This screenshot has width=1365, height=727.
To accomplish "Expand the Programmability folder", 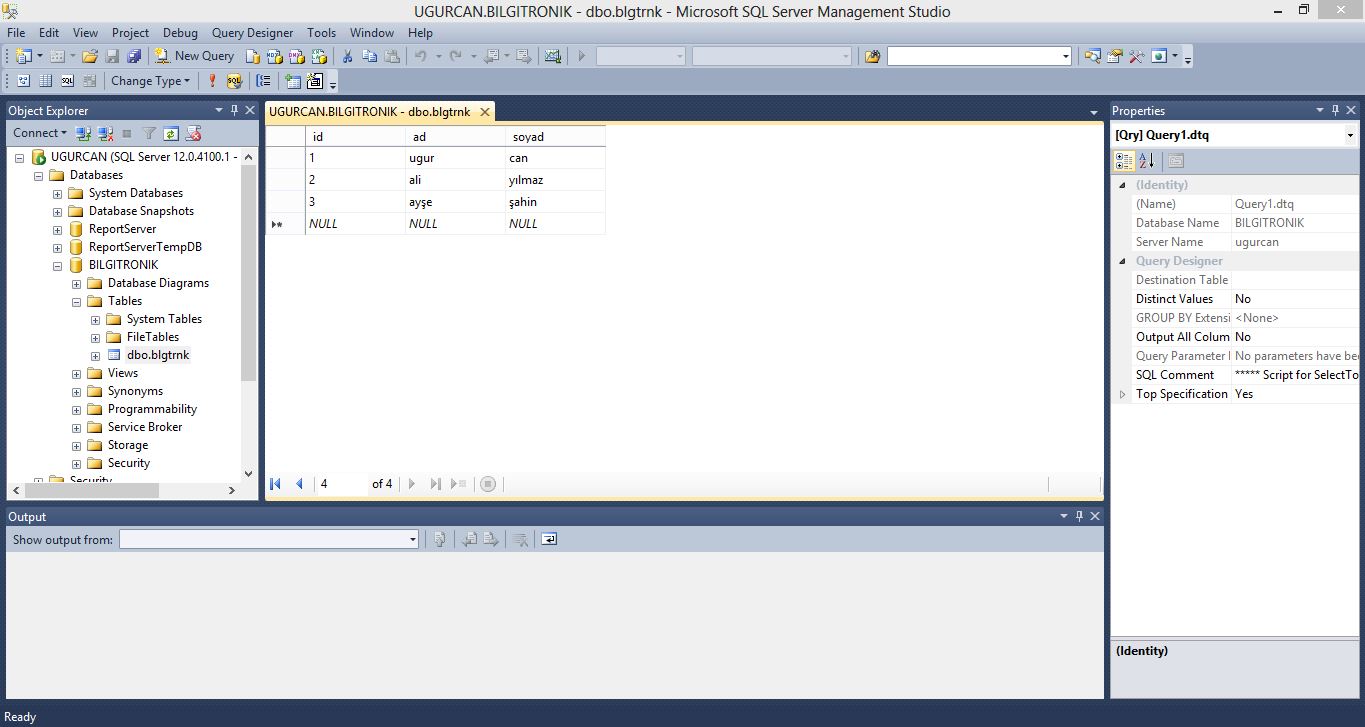I will (77, 409).
